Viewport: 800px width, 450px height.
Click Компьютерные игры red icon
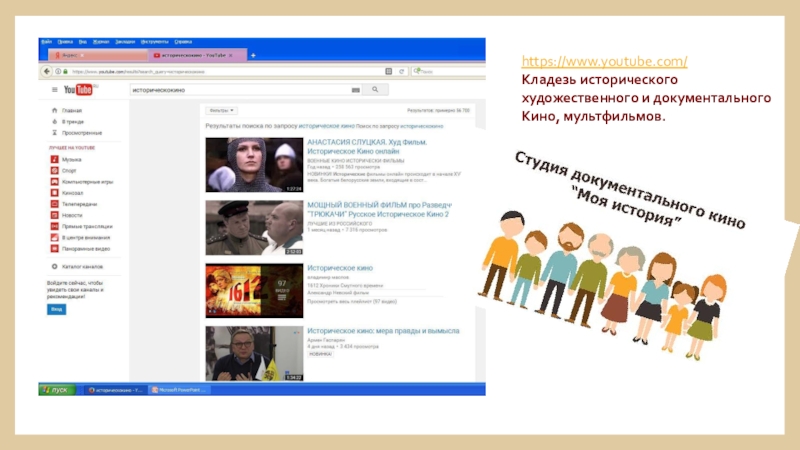pyautogui.click(x=55, y=182)
